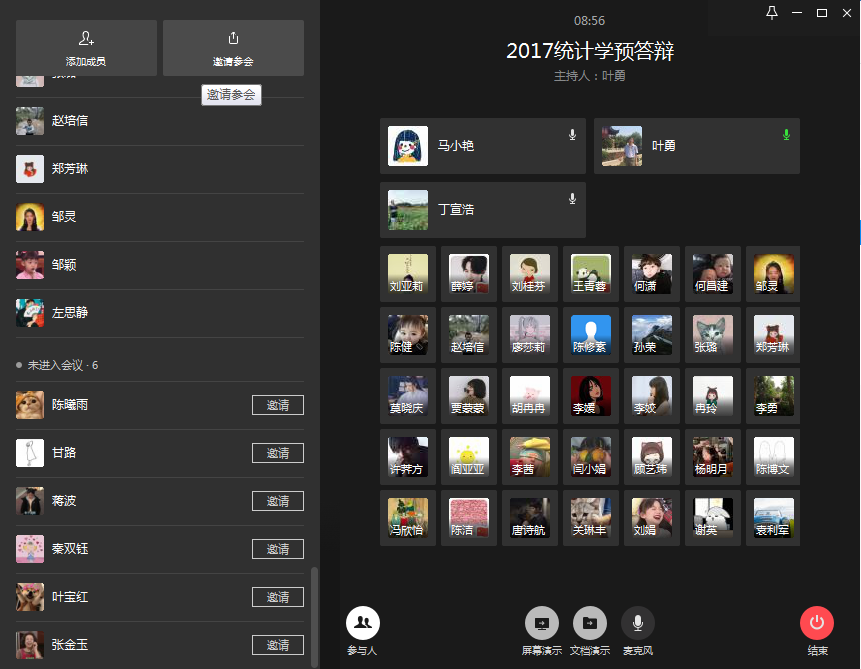
Task: Invite 张金玉 using the 邀请 button
Action: (x=277, y=645)
